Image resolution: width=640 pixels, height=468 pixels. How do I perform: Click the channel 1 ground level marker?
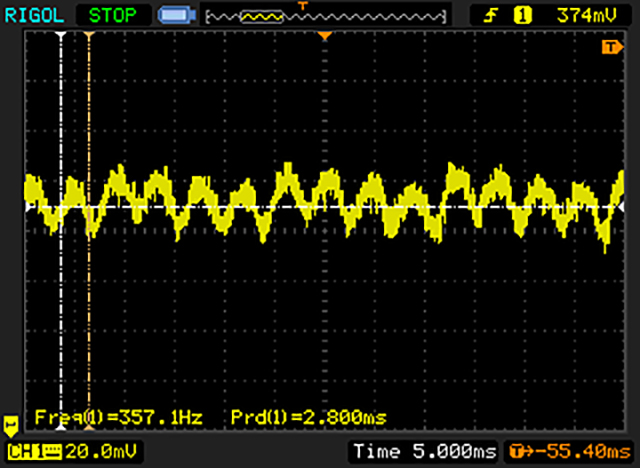pos(12,424)
